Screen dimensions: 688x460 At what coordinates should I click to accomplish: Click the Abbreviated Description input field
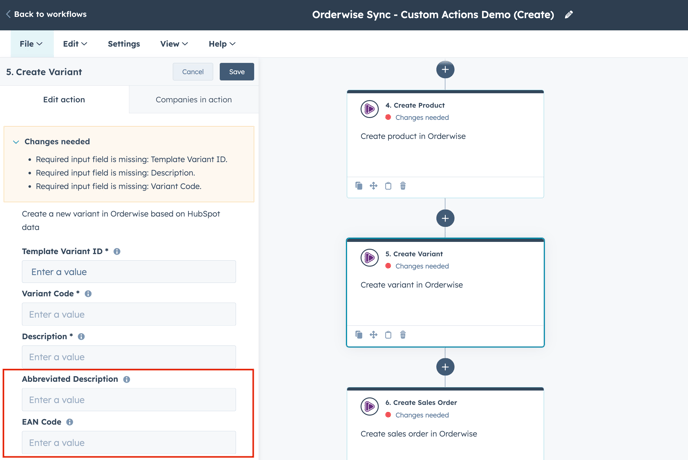129,399
